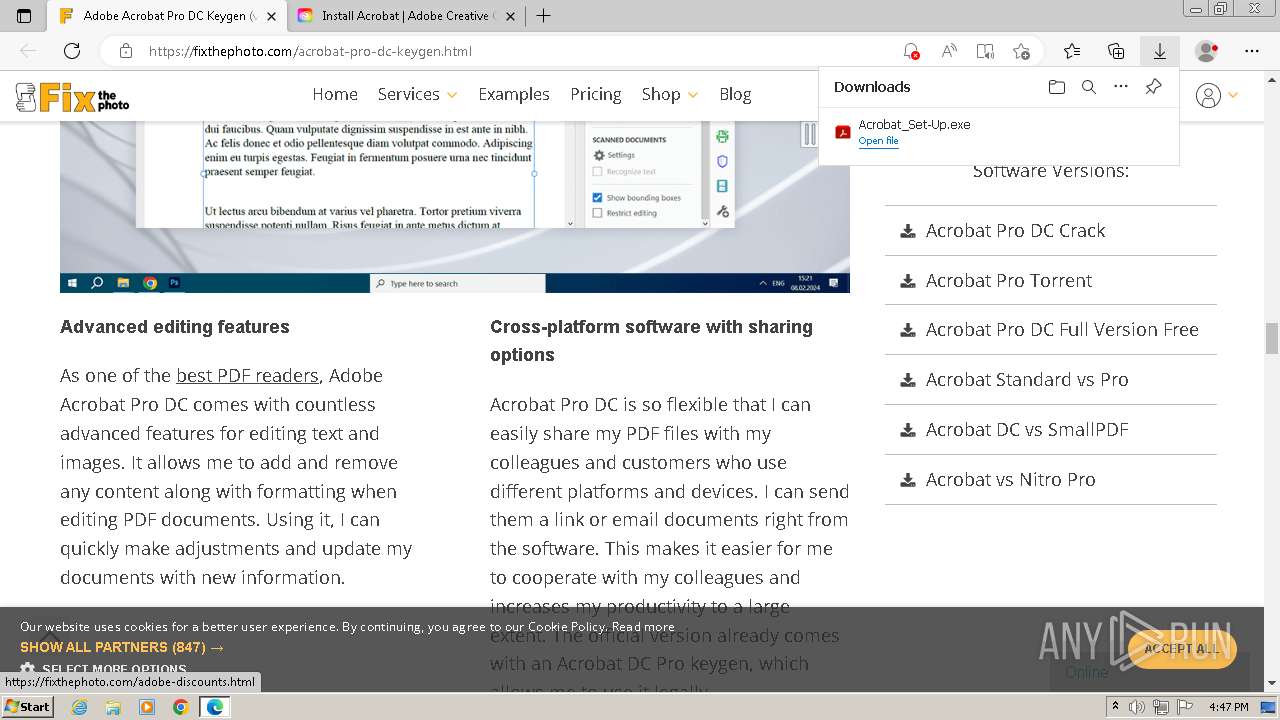Viewport: 1280px width, 720px height.
Task: Open a new browser tab
Action: coord(544,15)
